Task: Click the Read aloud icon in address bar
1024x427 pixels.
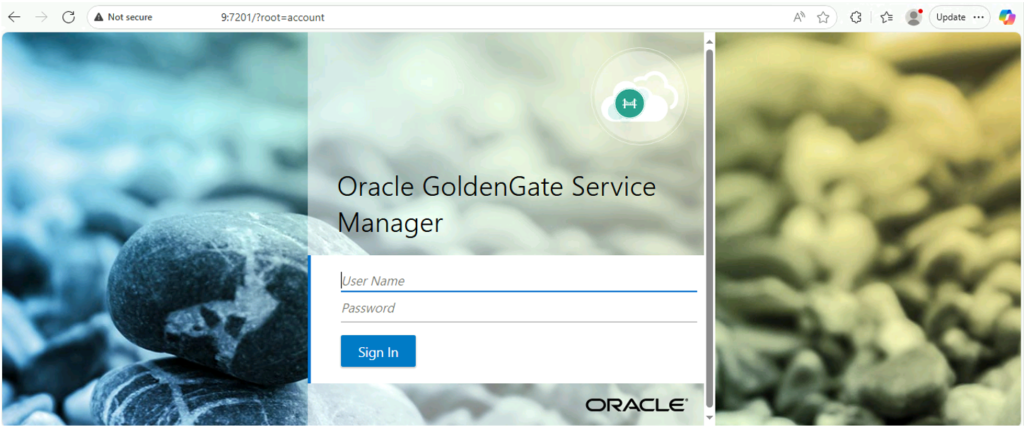Action: click(x=799, y=18)
